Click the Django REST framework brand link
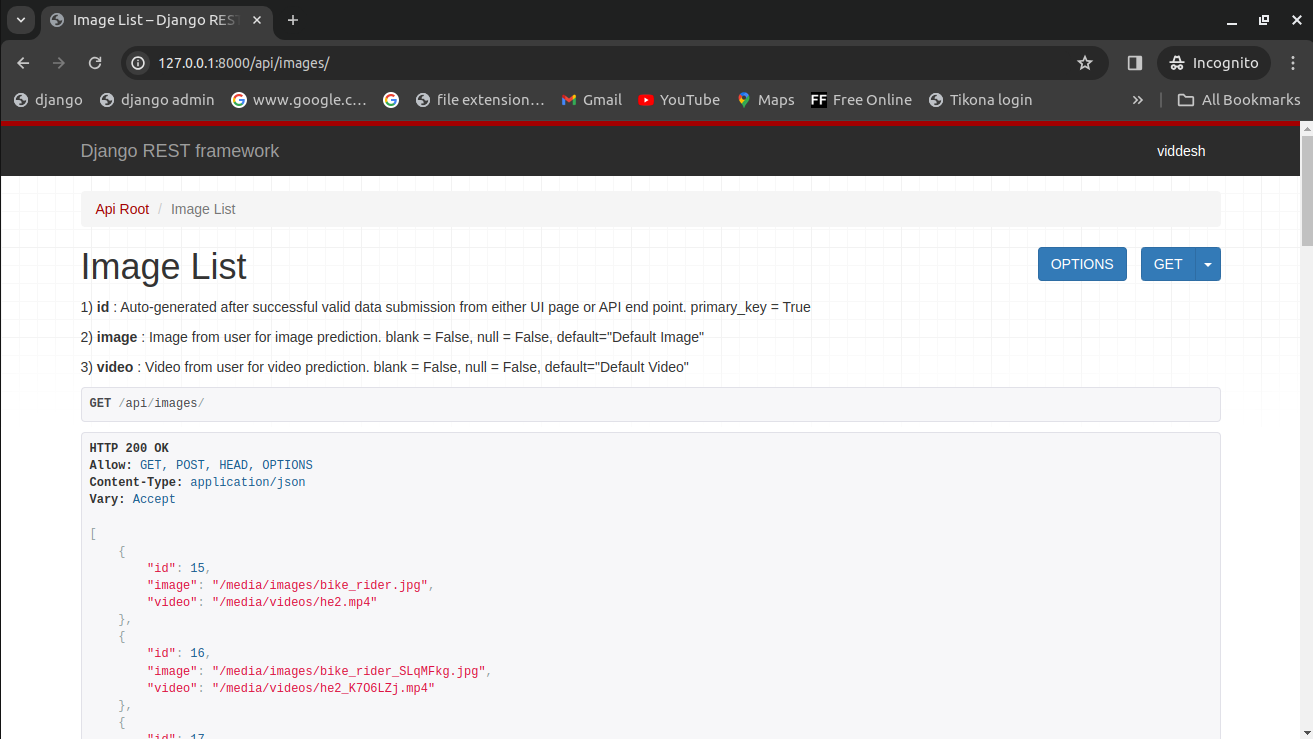The image size is (1313, 739). tap(180, 151)
